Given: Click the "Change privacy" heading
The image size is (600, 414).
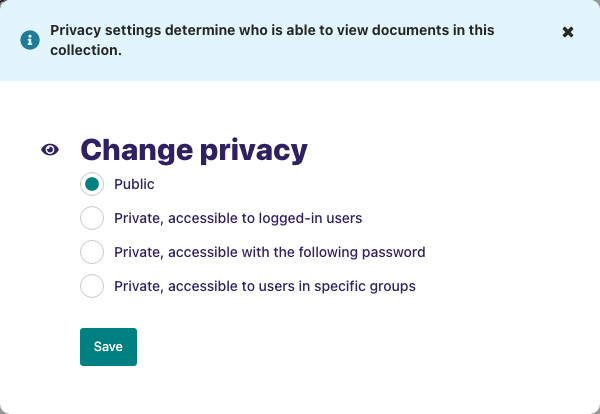Looking at the screenshot, I should click(x=194, y=150).
